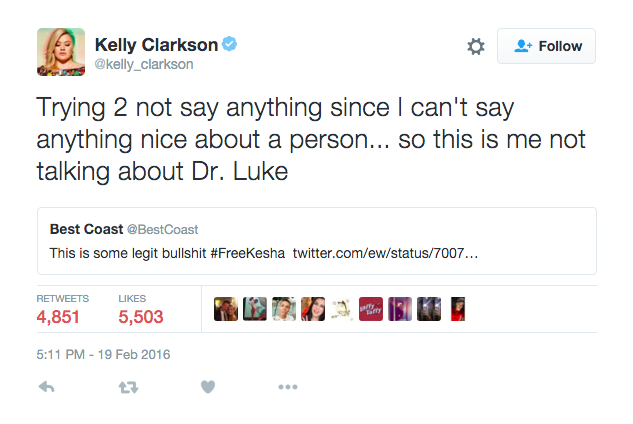Image resolution: width=633 pixels, height=424 pixels.
Task: Open the more options ellipsis menu
Action: [288, 387]
